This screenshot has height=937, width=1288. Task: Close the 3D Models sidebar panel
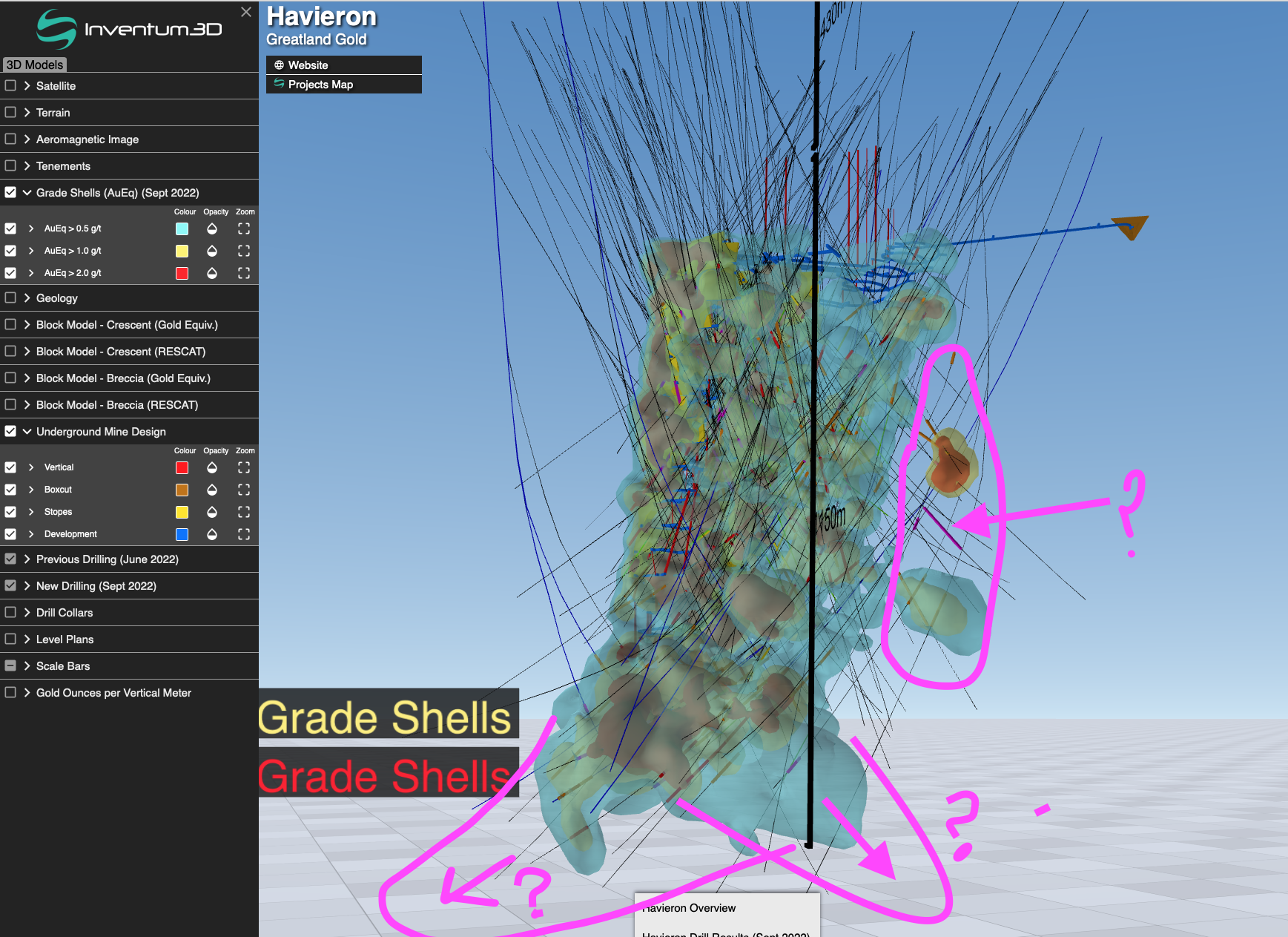point(246,12)
